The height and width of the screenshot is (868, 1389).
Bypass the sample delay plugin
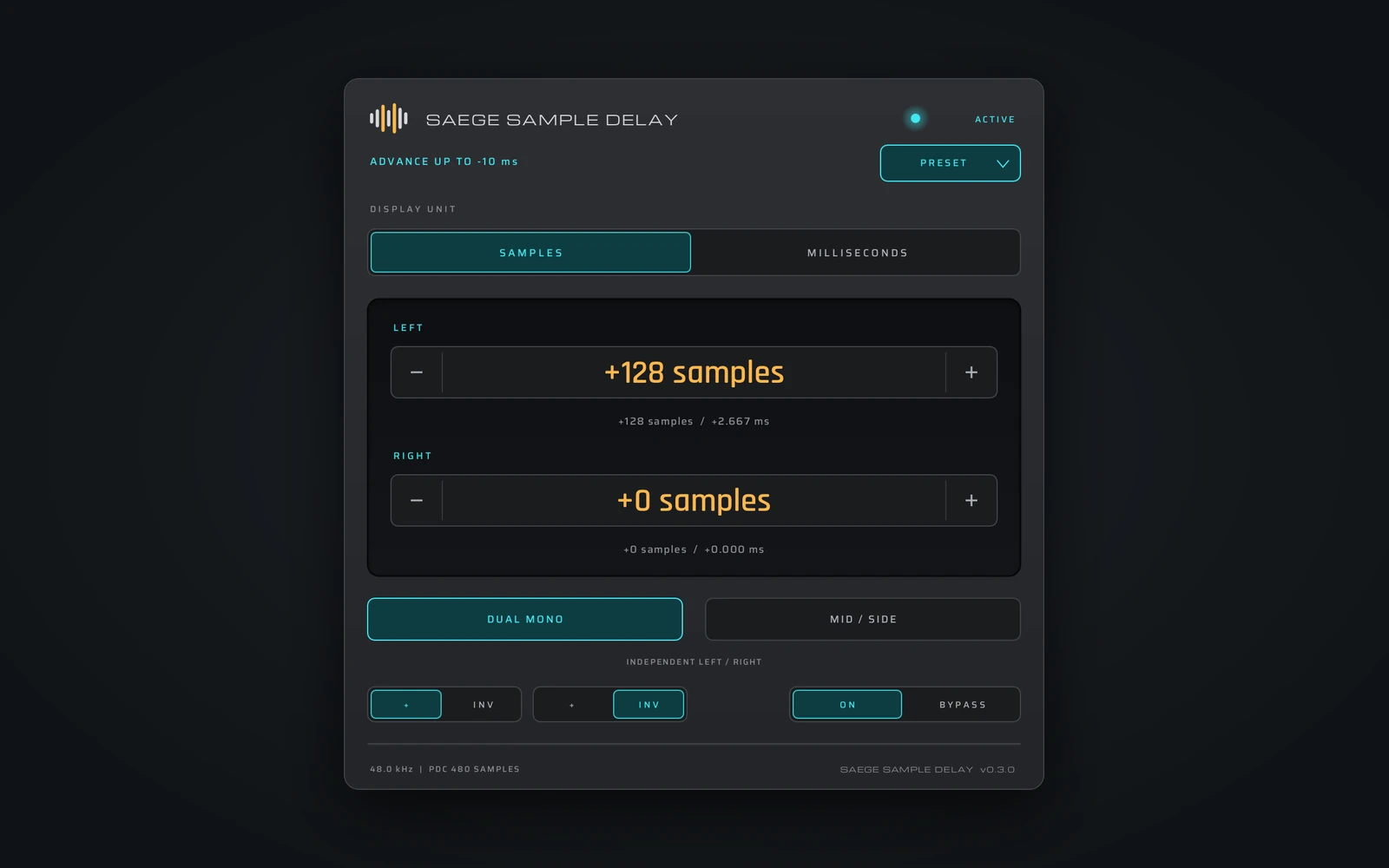pos(963,705)
